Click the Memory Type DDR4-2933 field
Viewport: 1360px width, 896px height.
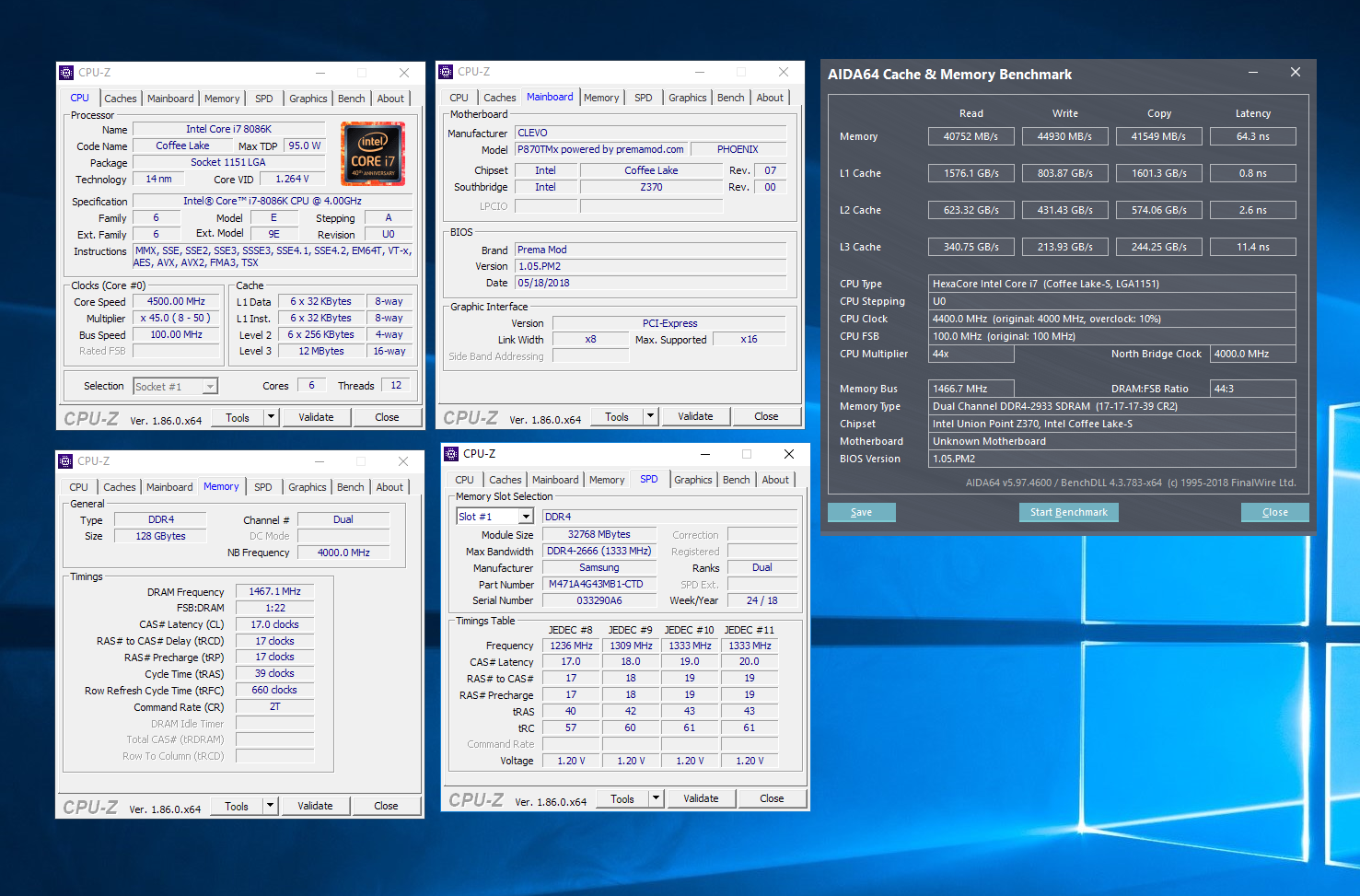[1112, 406]
